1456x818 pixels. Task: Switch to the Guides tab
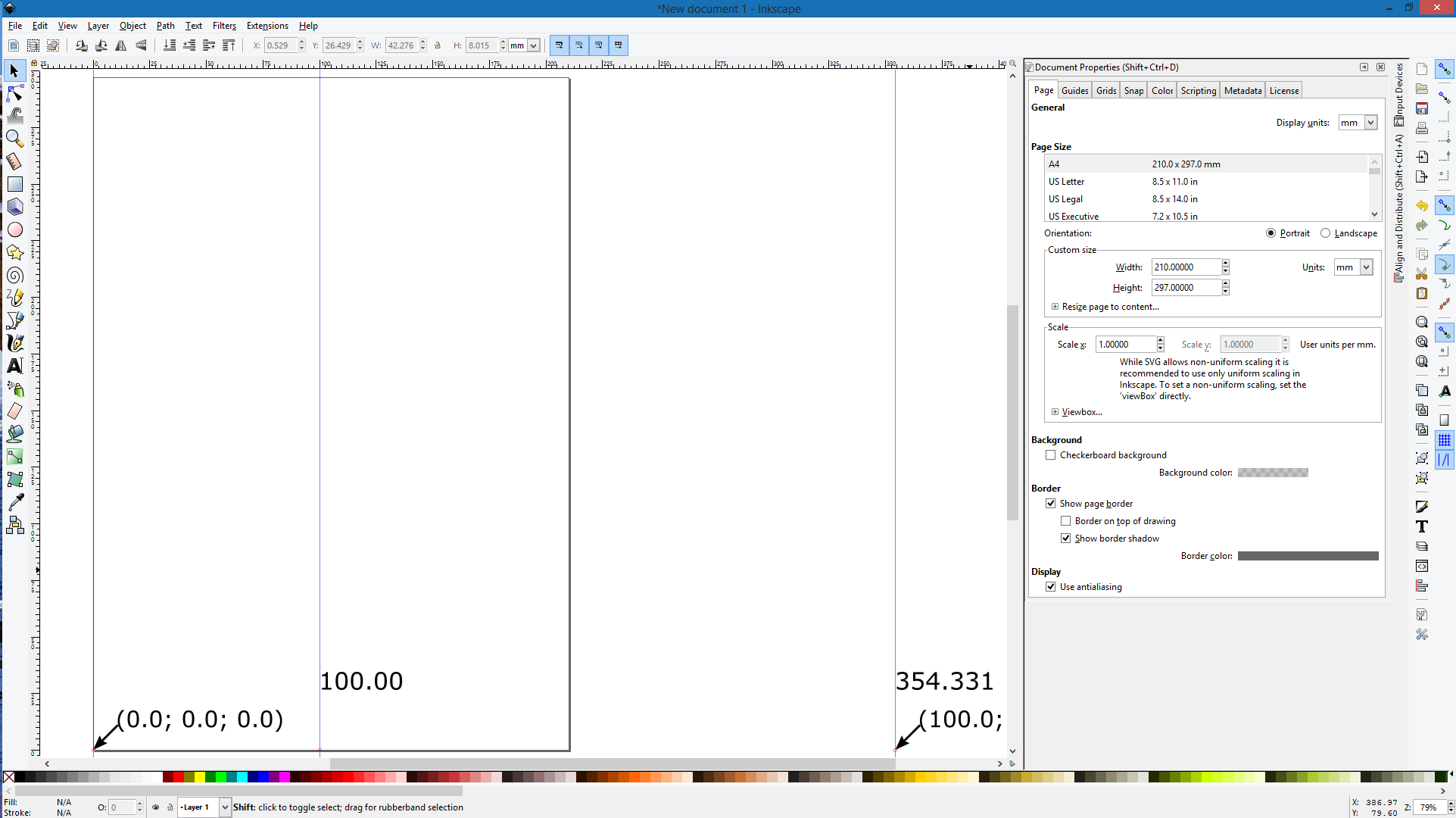pos(1074,91)
